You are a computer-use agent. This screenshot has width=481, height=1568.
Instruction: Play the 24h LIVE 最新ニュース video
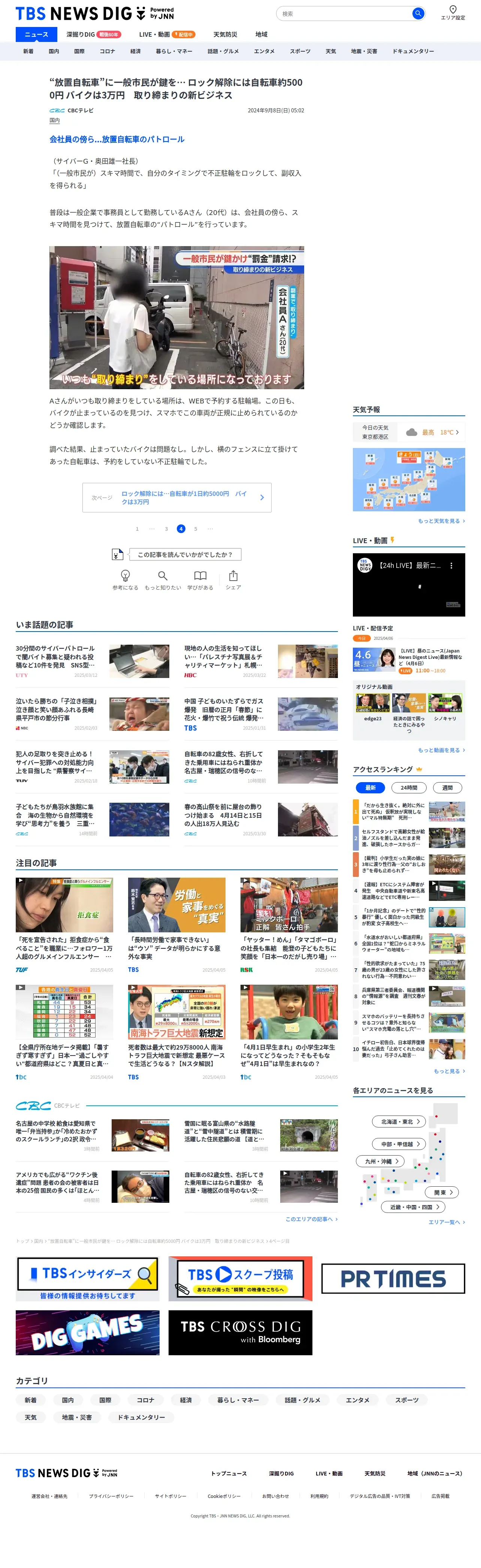click(409, 585)
